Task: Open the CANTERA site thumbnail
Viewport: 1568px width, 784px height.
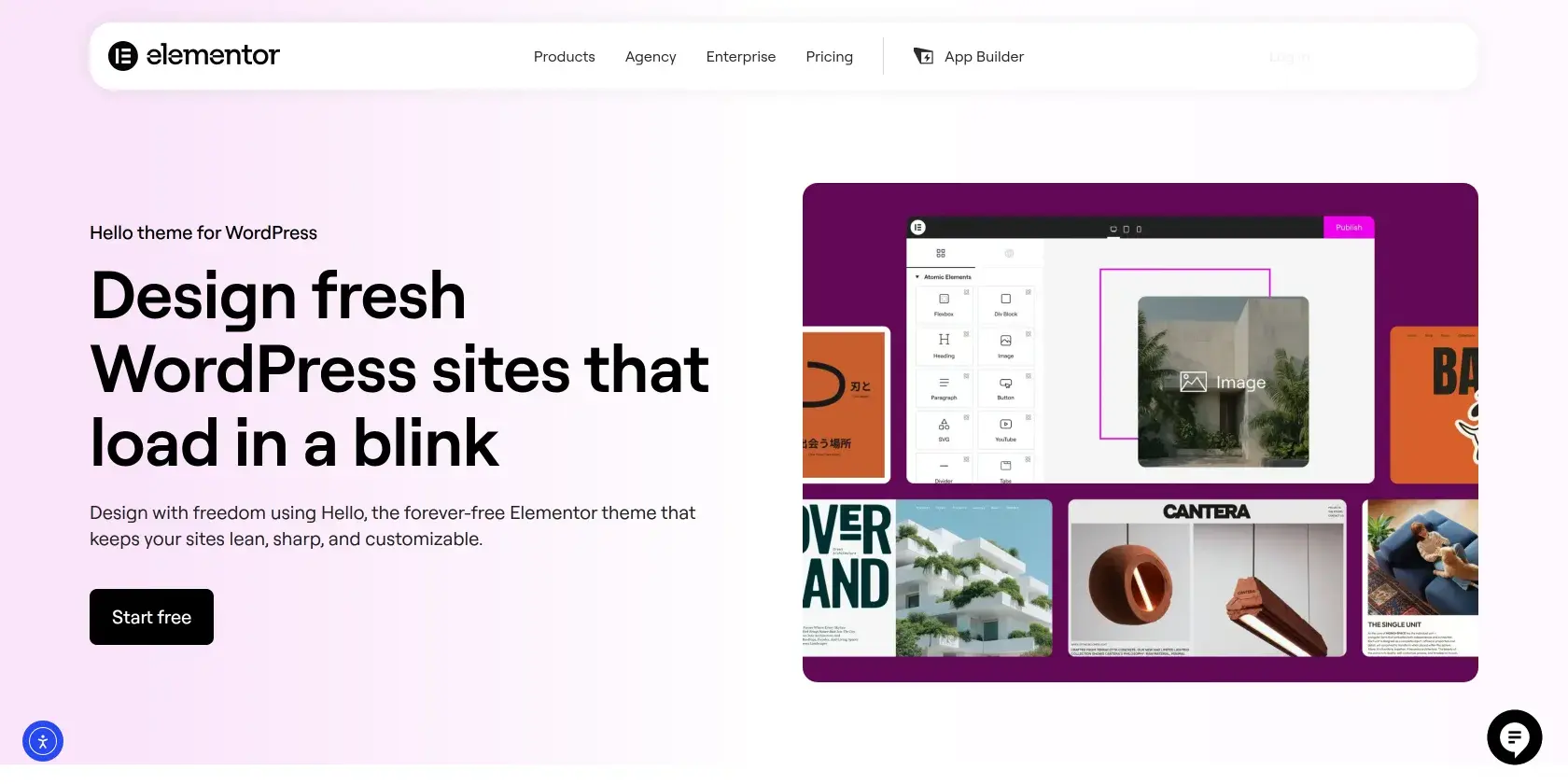Action: click(x=1207, y=578)
